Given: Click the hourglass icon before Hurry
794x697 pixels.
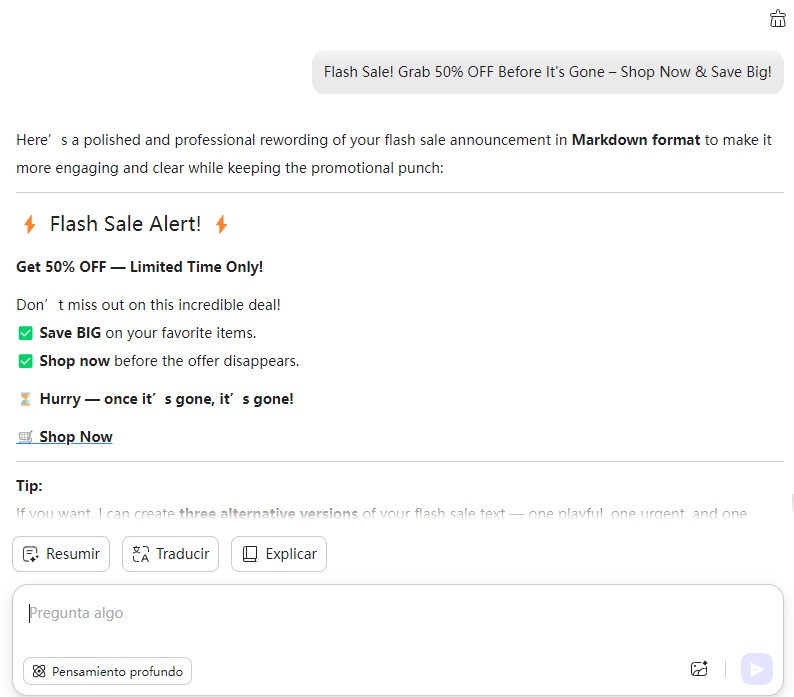Looking at the screenshot, I should tap(26, 399).
